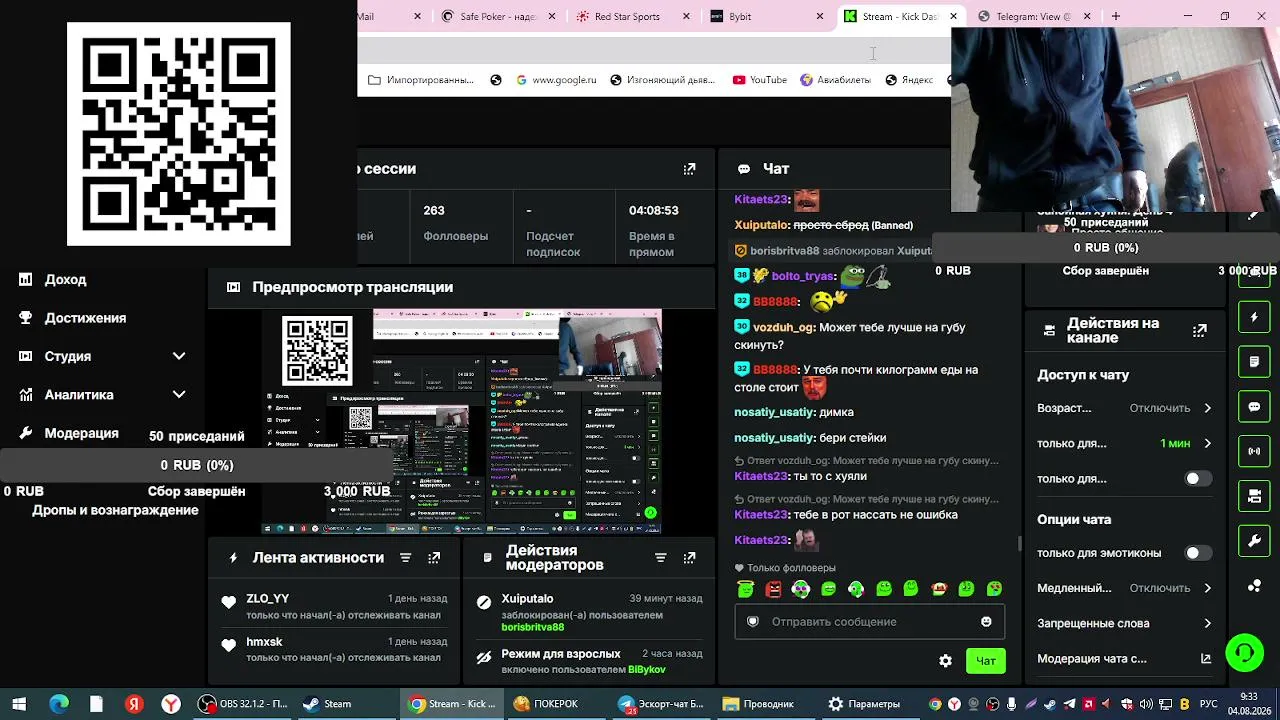The height and width of the screenshot is (720, 1280).
Task: Click the stream preview thumbnail
Action: 462,421
